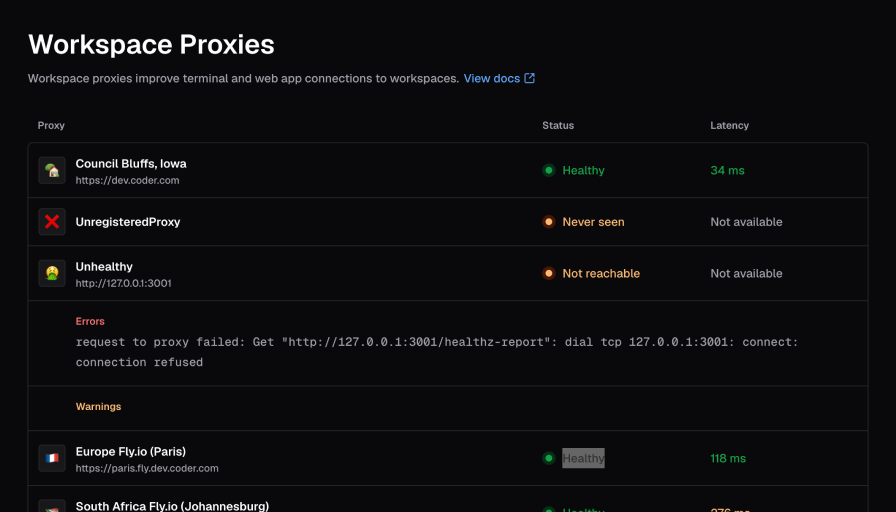
Task: Click the Proxy column header
Action: [51, 125]
